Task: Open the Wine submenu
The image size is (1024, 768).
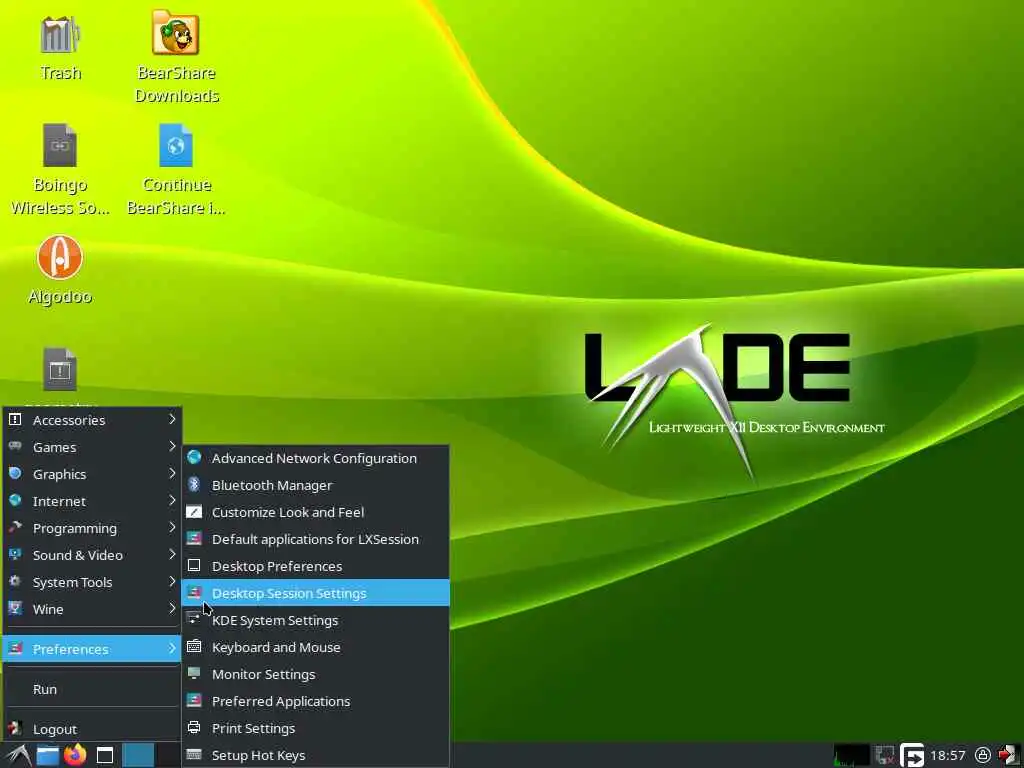Action: click(x=92, y=609)
